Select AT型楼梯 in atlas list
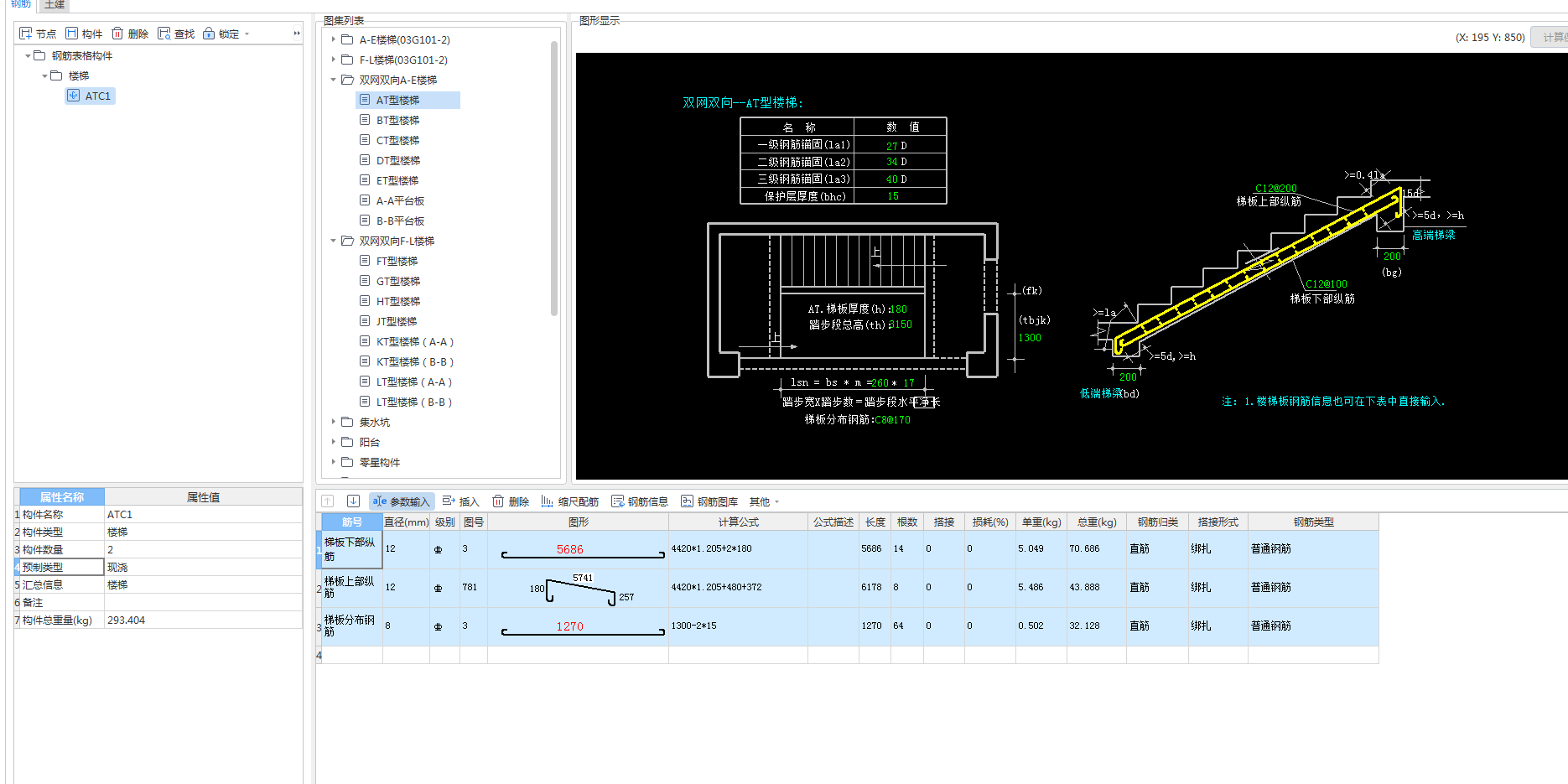The width and height of the screenshot is (1568, 784). [x=408, y=100]
